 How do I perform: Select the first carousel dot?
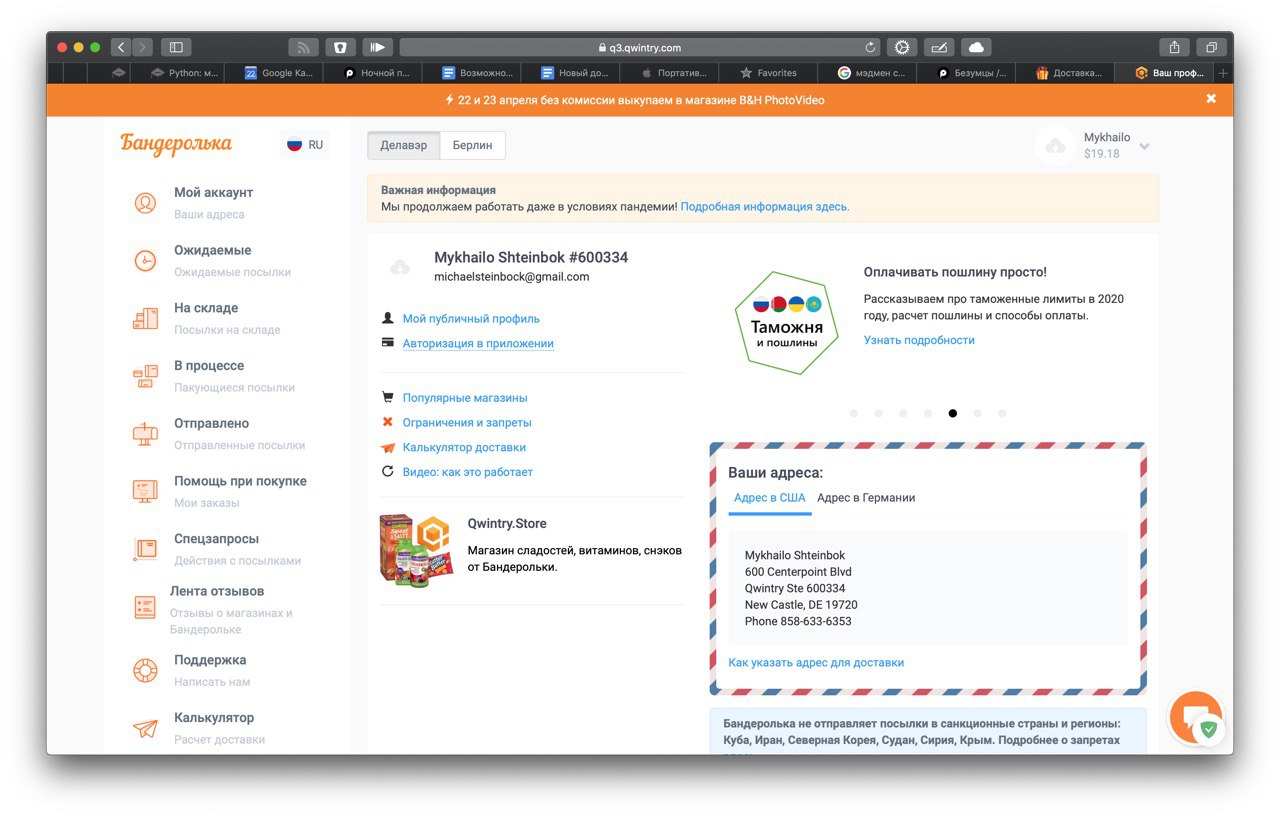[x=853, y=413]
